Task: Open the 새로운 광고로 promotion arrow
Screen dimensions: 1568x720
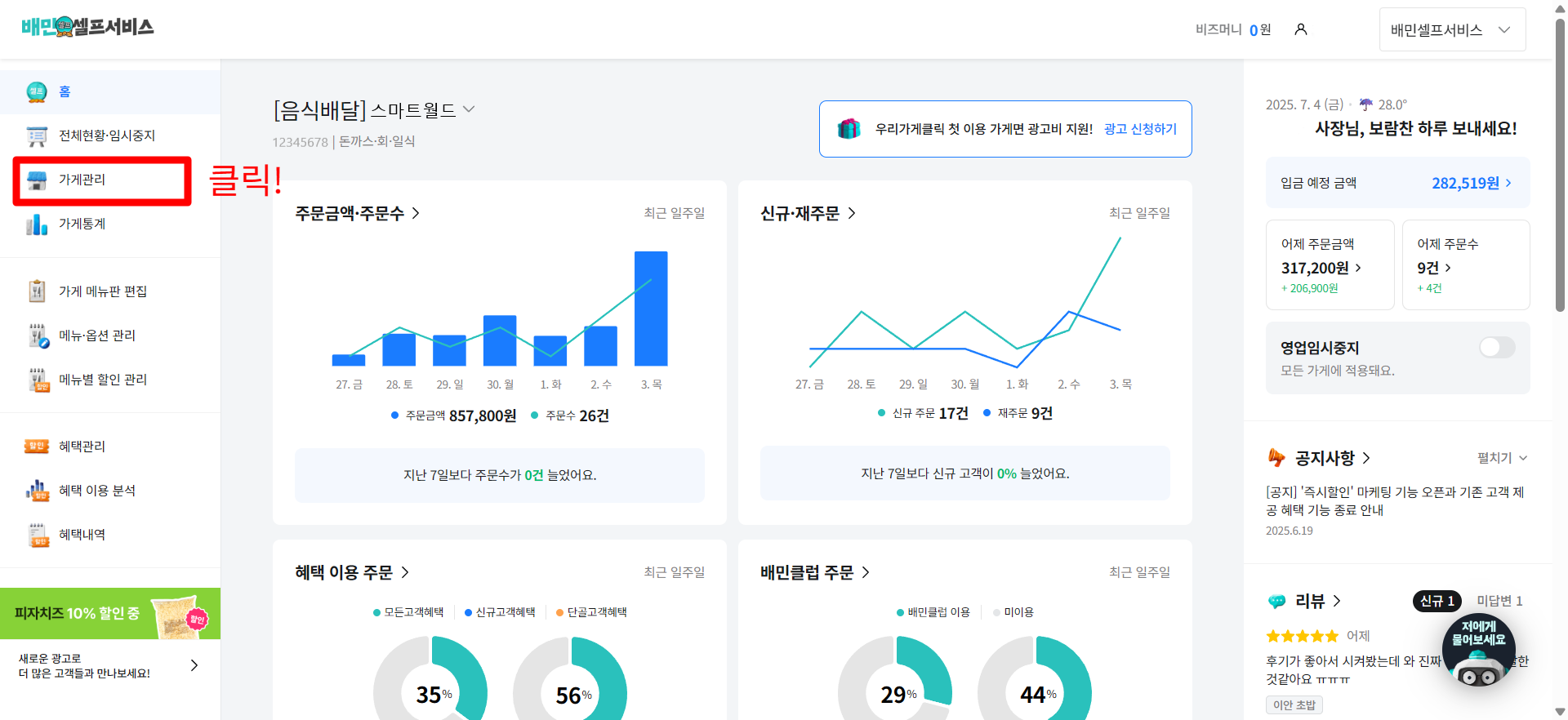Action: (194, 665)
